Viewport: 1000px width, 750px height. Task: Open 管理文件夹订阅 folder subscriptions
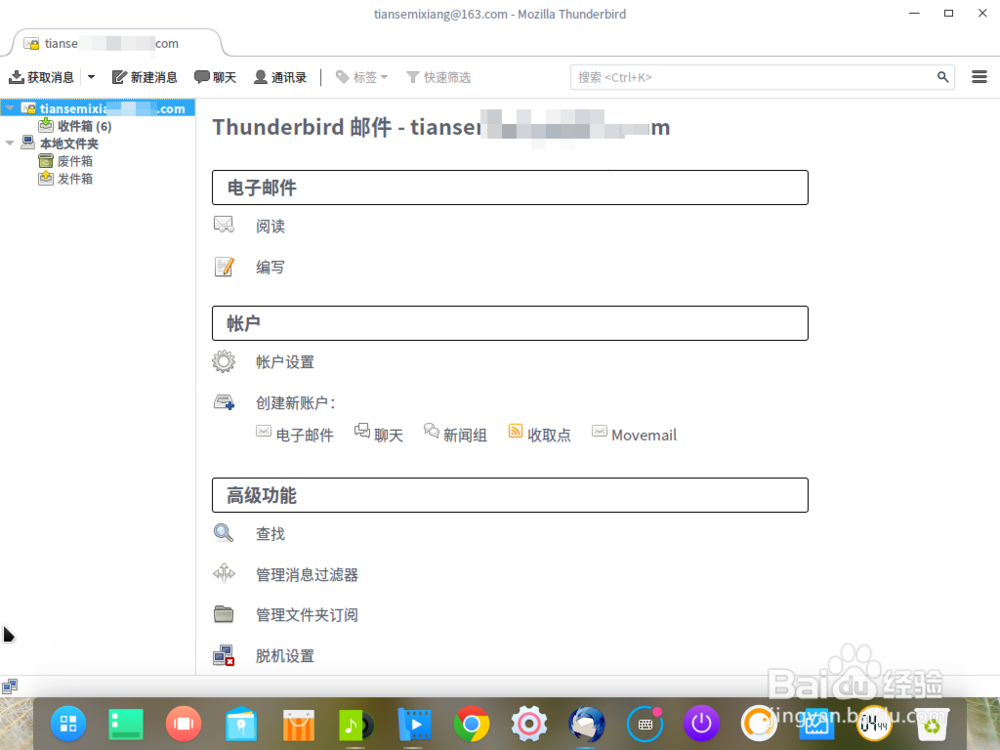[307, 615]
